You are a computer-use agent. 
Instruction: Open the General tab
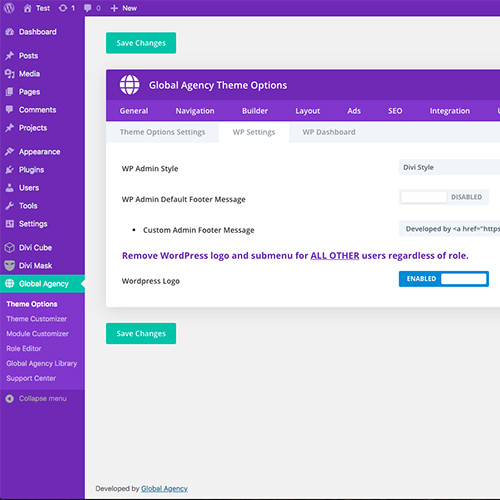tap(134, 111)
